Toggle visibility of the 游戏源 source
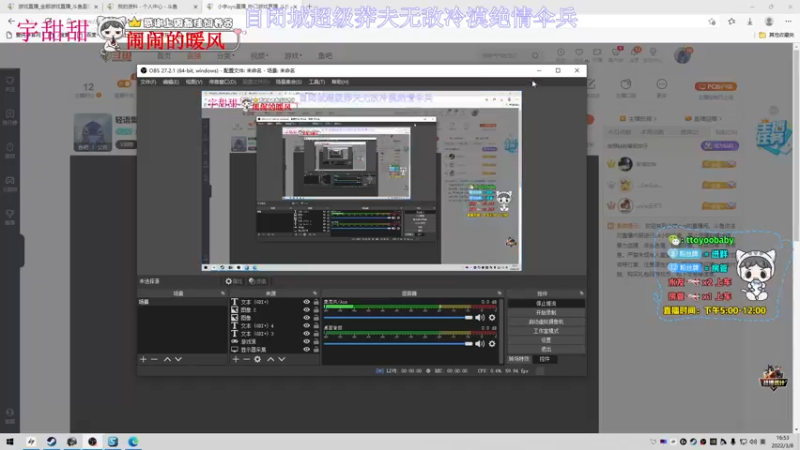The image size is (800, 450). [306, 341]
